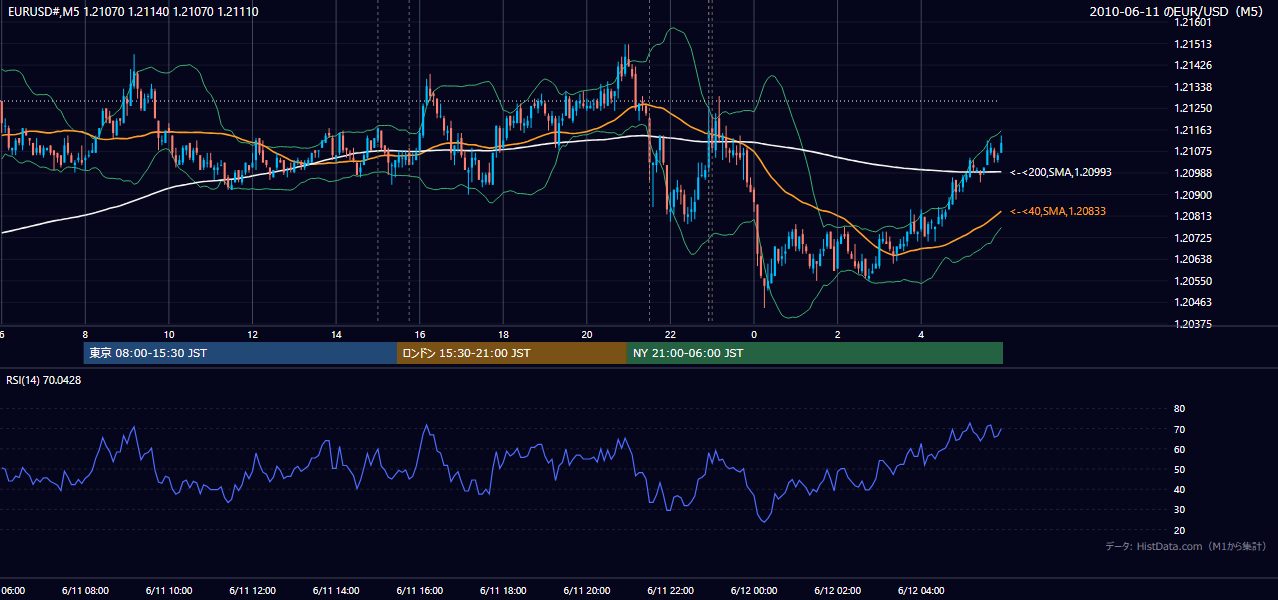Open the HistData.com data source credit
The image size is (1278, 600).
click(1186, 546)
